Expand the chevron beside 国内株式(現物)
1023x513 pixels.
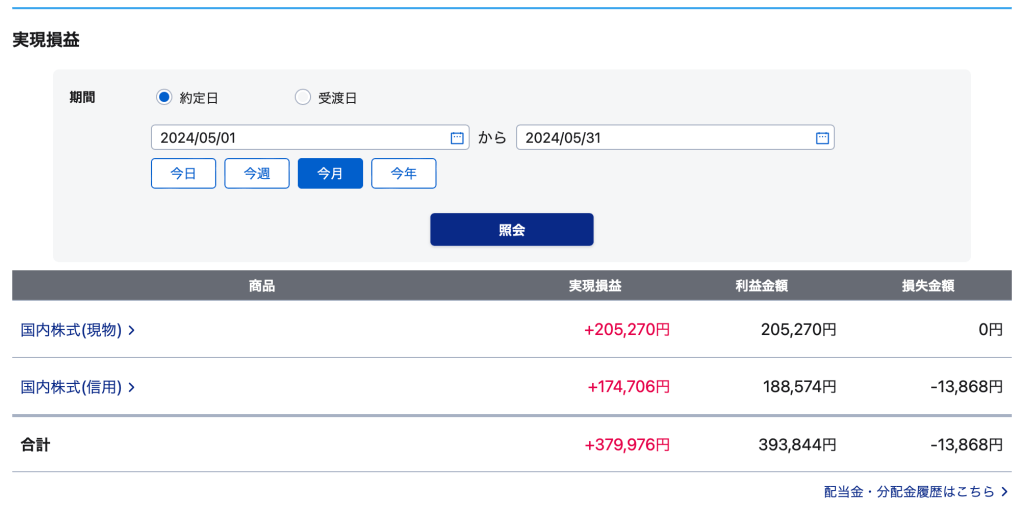point(131,329)
